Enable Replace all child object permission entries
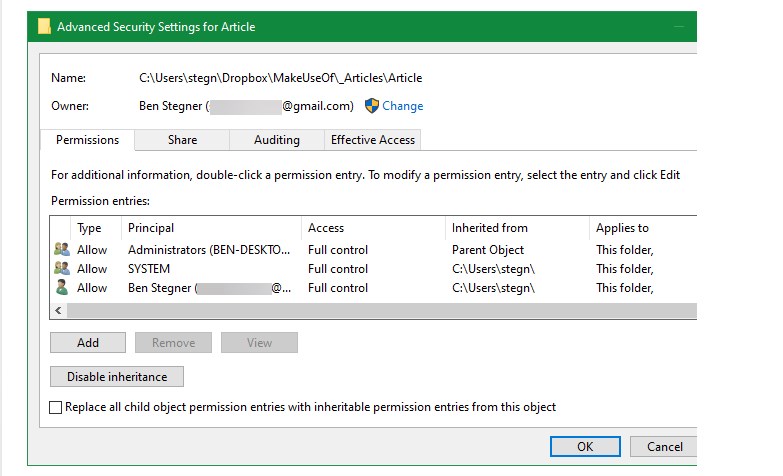 point(55,407)
